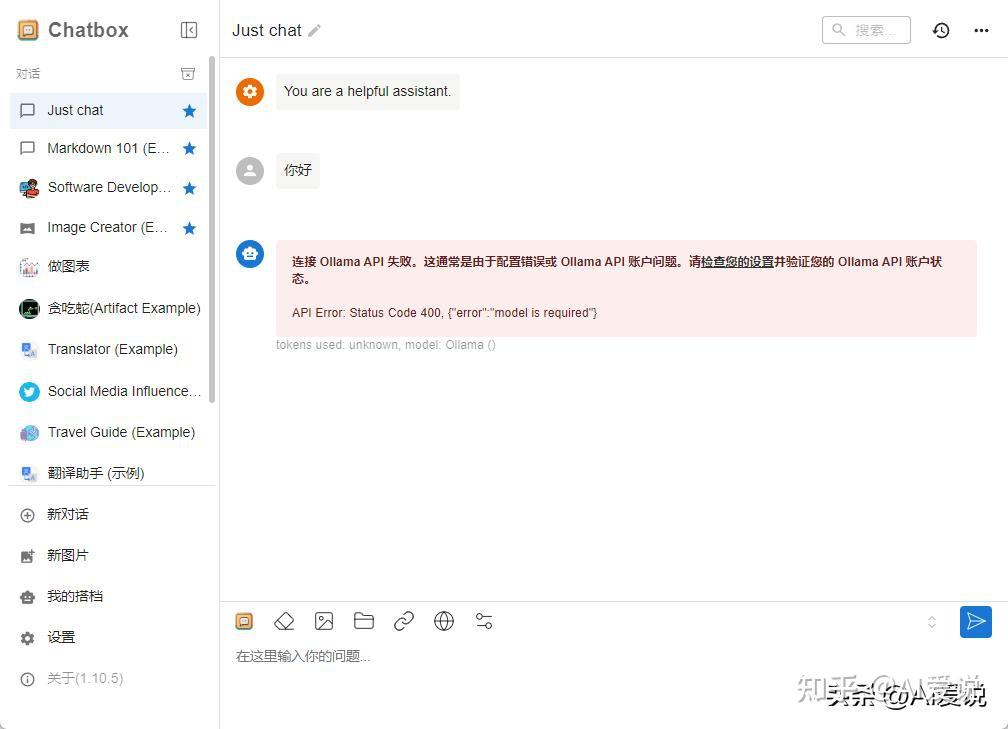This screenshot has height=729, width=1008.
Task: Switch to the Translator (Example) conversation
Action: click(x=110, y=348)
